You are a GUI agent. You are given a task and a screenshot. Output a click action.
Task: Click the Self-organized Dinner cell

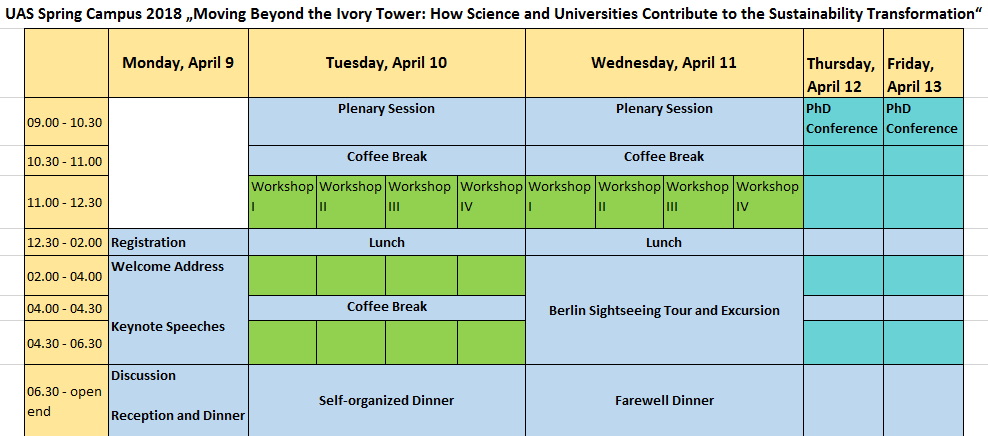(386, 400)
